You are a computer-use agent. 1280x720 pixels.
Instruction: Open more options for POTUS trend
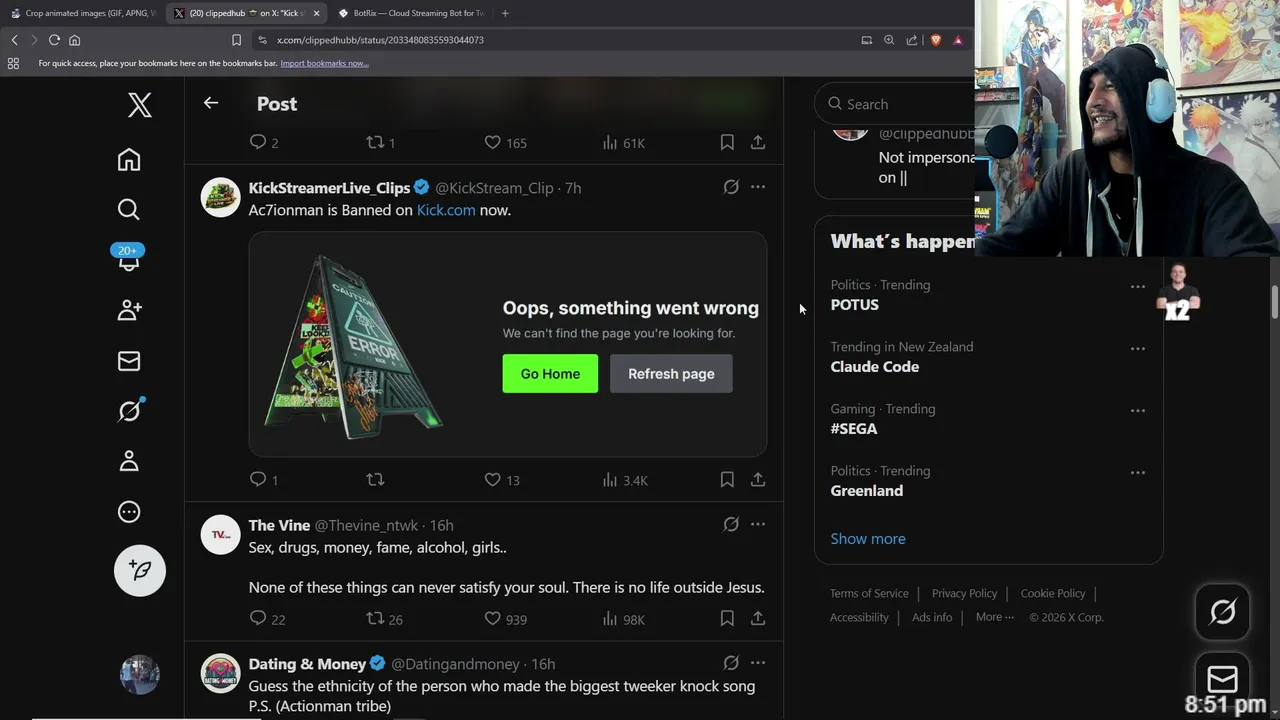(1138, 287)
